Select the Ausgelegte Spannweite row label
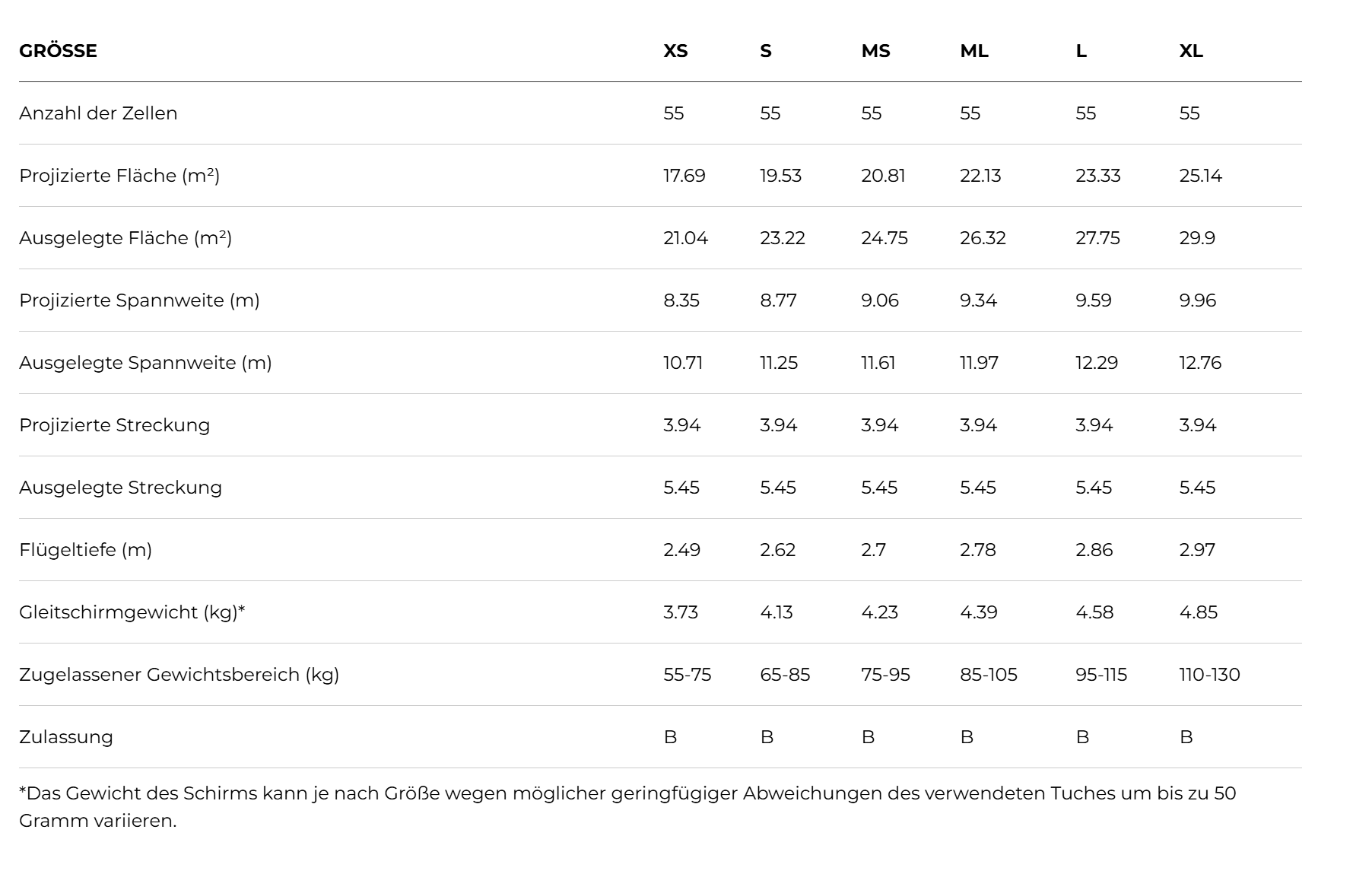Image resolution: width=1372 pixels, height=874 pixels. click(x=145, y=363)
